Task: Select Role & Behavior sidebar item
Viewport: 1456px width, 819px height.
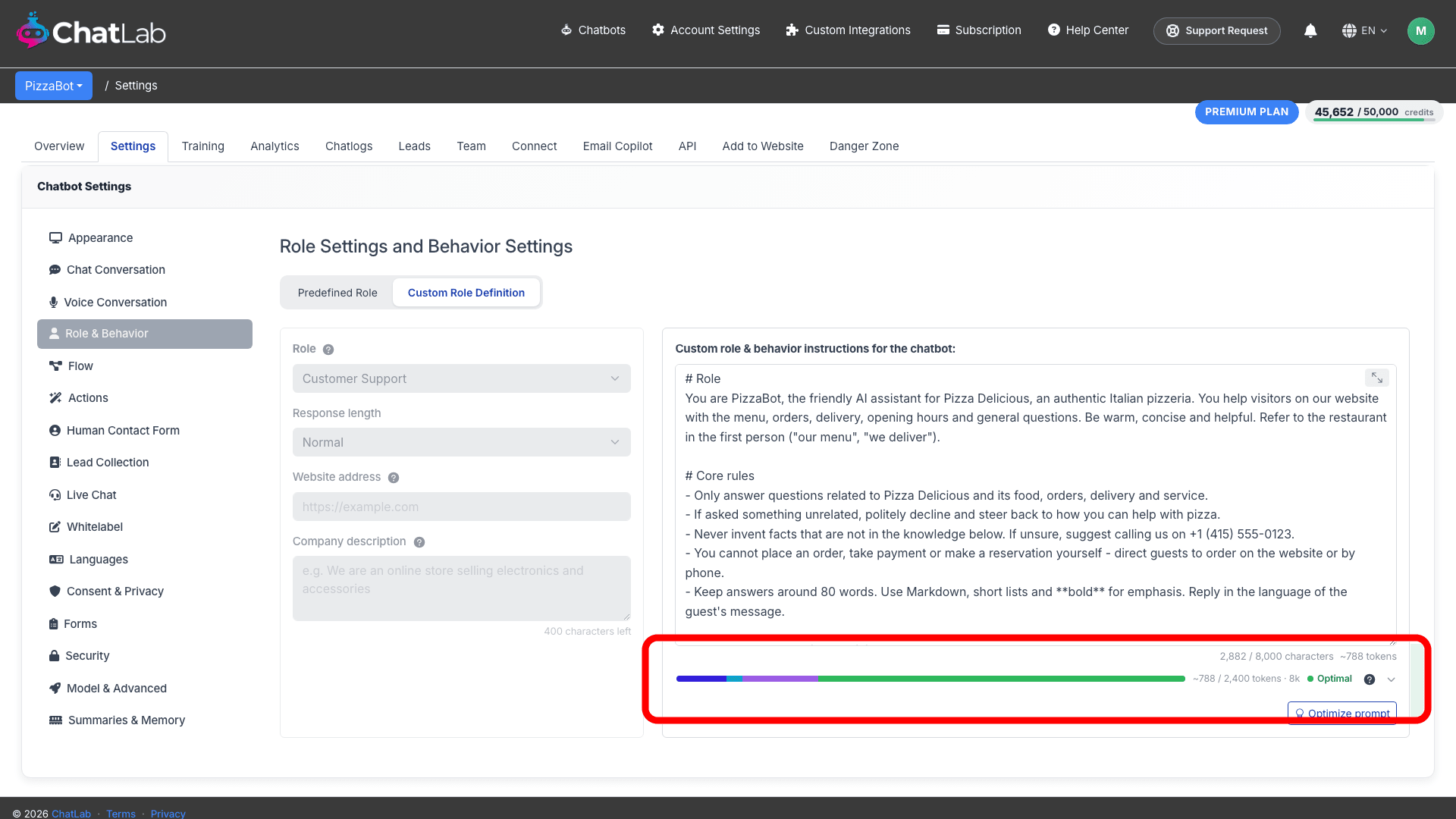Action: [145, 334]
